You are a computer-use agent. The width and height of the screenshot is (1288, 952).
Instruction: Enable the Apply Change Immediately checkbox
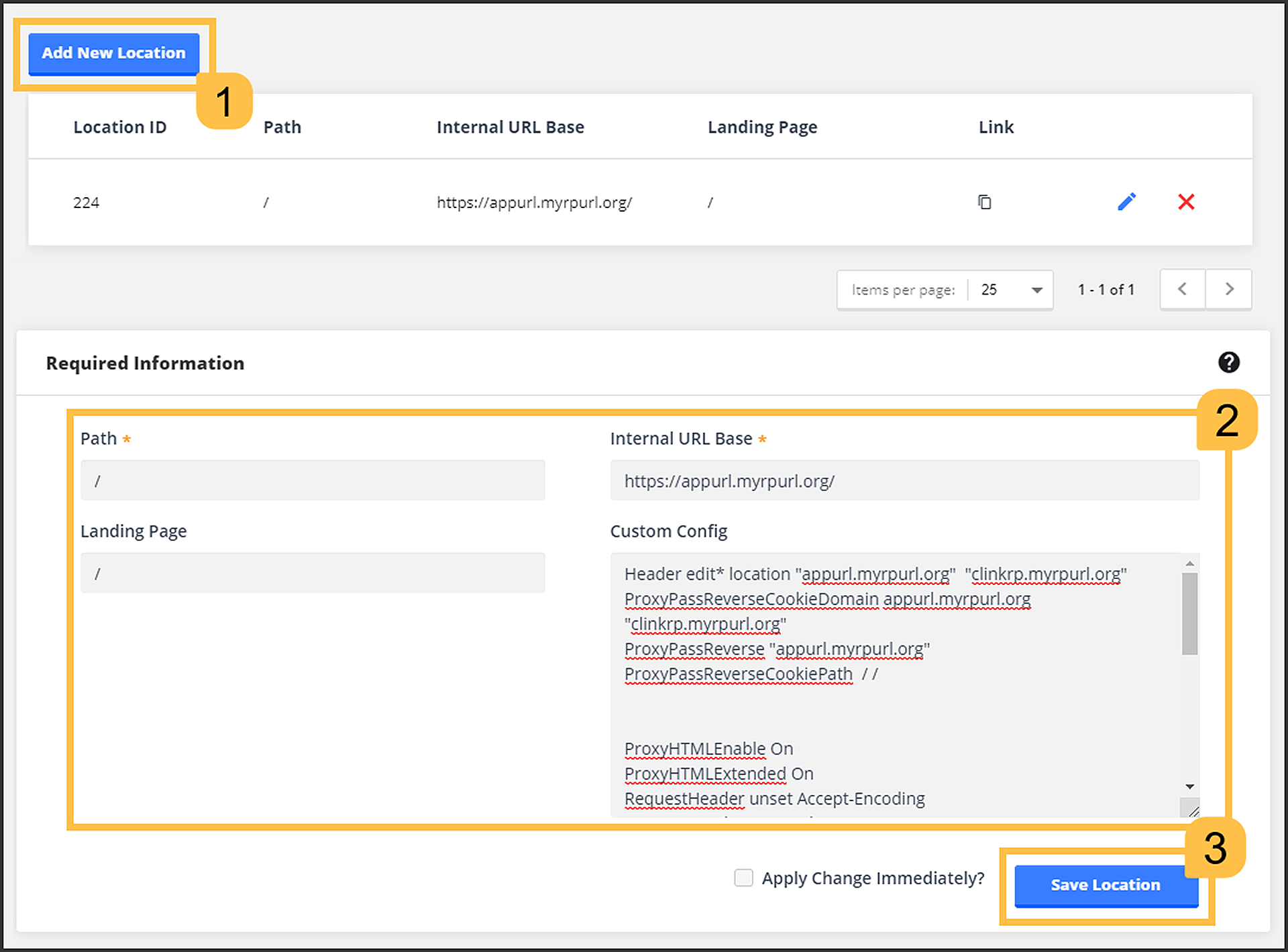(743, 878)
